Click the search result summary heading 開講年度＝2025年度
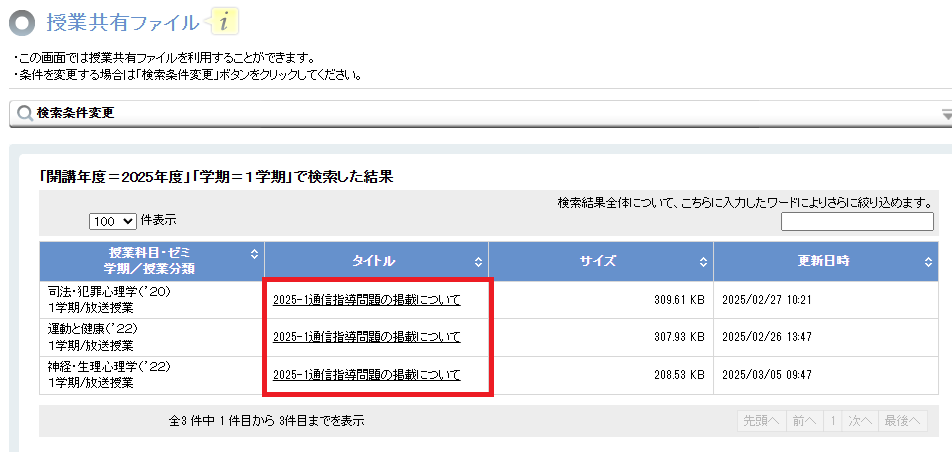Viewport: 952px width, 452px height. tap(216, 177)
